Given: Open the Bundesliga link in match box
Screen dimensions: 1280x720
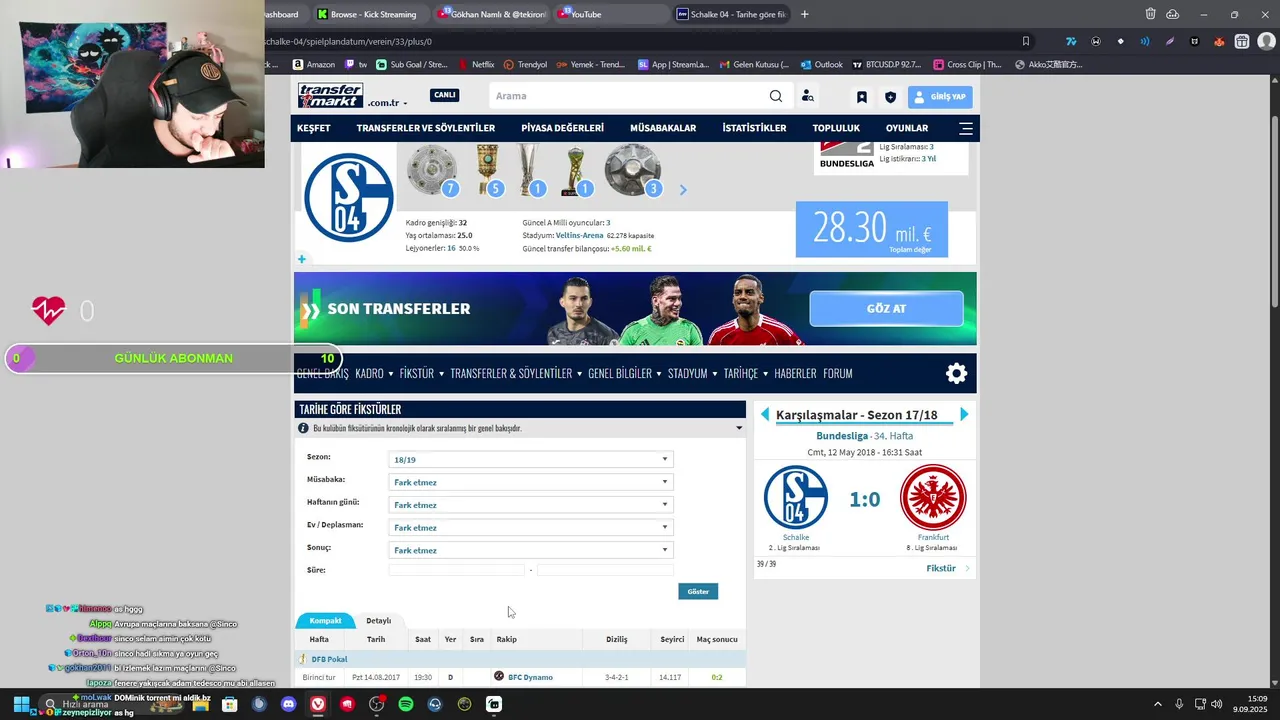Looking at the screenshot, I should click(842, 436).
